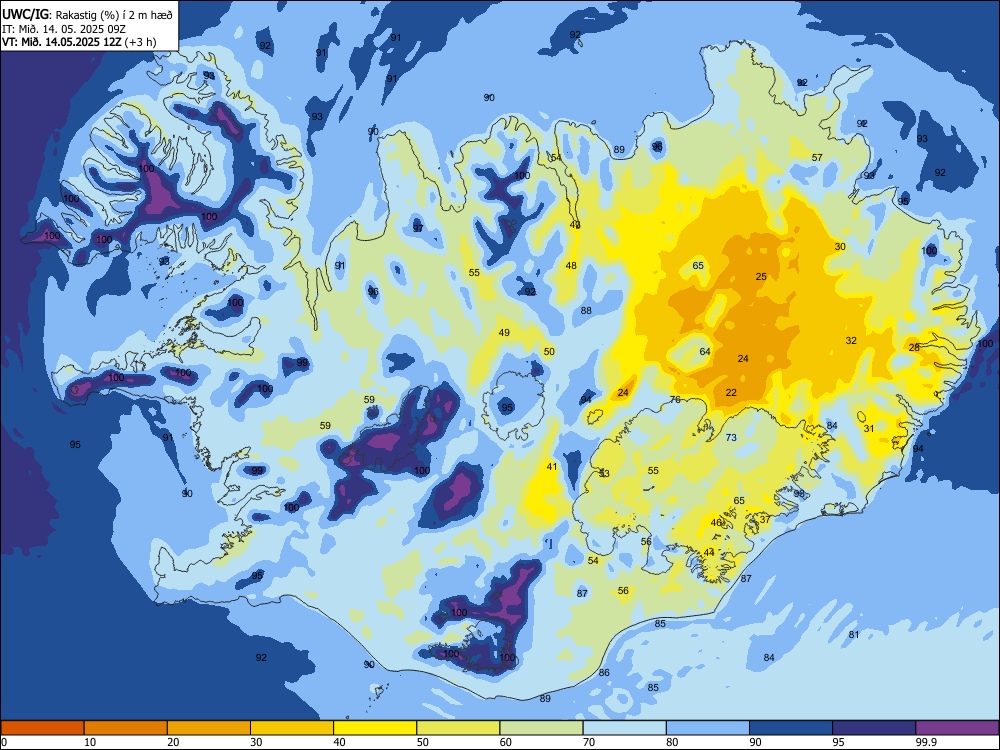Click the 0–10 dark orange legend swatch
1000x750 pixels.
point(42,728)
